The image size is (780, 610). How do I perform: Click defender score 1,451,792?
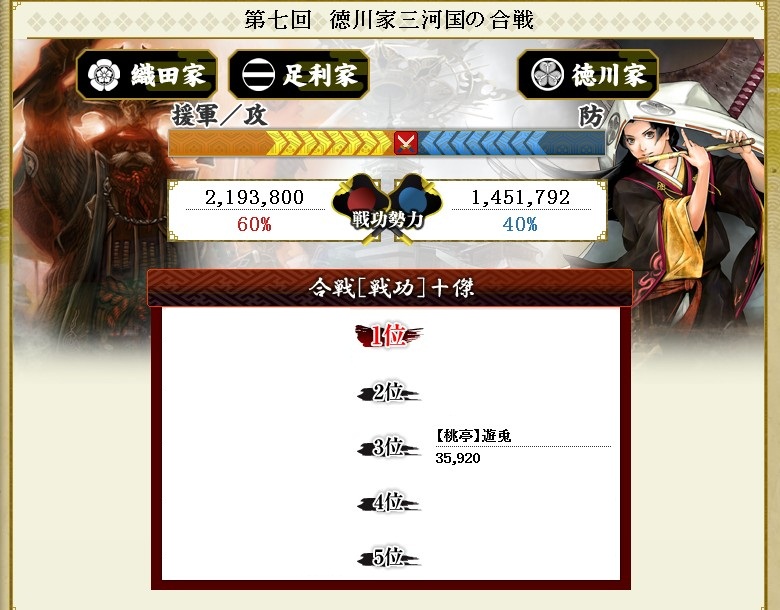pyautogui.click(x=520, y=198)
